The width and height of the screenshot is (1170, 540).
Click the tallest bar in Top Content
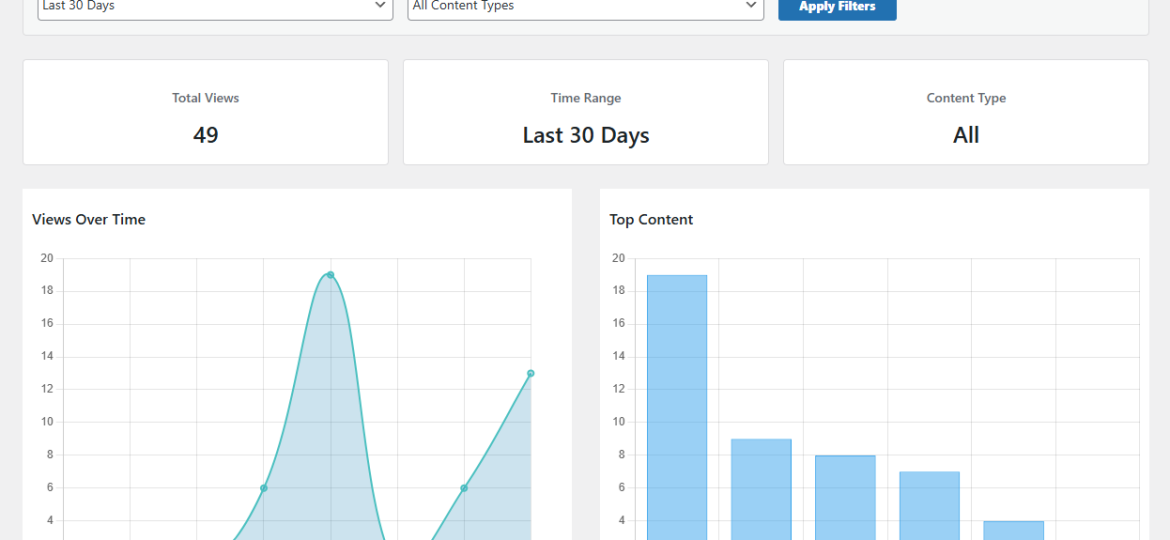click(677, 407)
